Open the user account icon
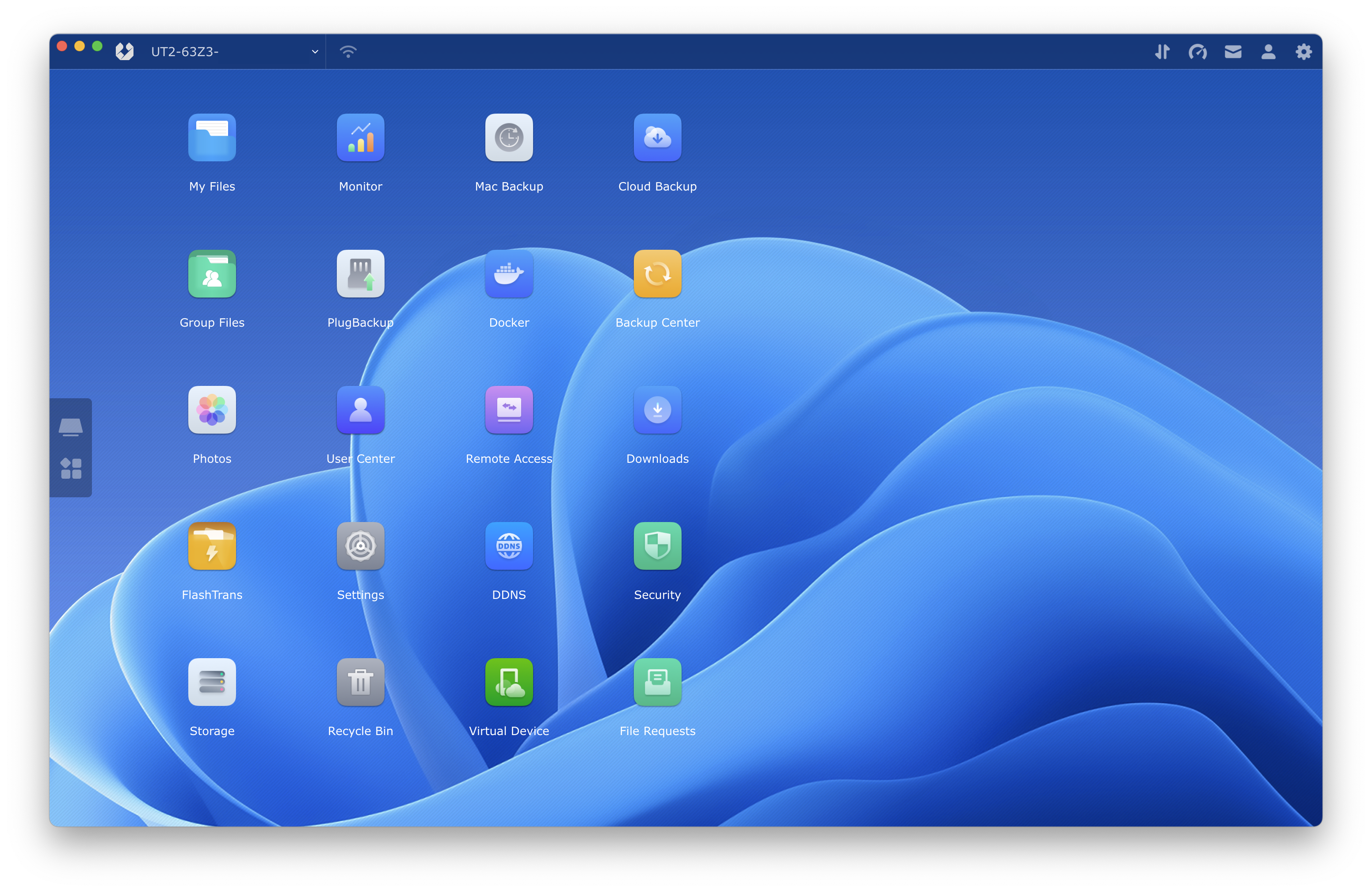This screenshot has height=892, width=1372. pos(1268,52)
